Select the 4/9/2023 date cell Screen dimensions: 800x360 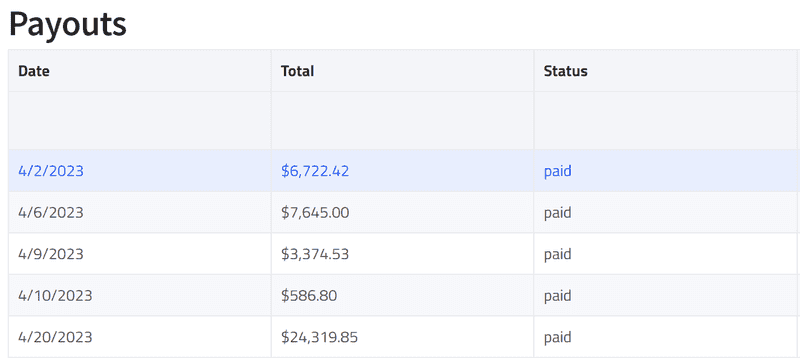pos(139,254)
